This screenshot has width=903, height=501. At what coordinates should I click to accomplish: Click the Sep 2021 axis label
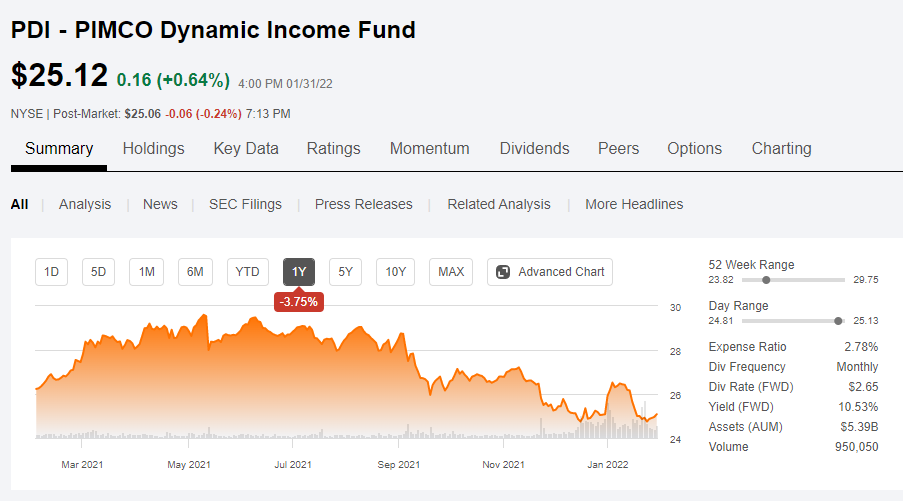(x=399, y=465)
